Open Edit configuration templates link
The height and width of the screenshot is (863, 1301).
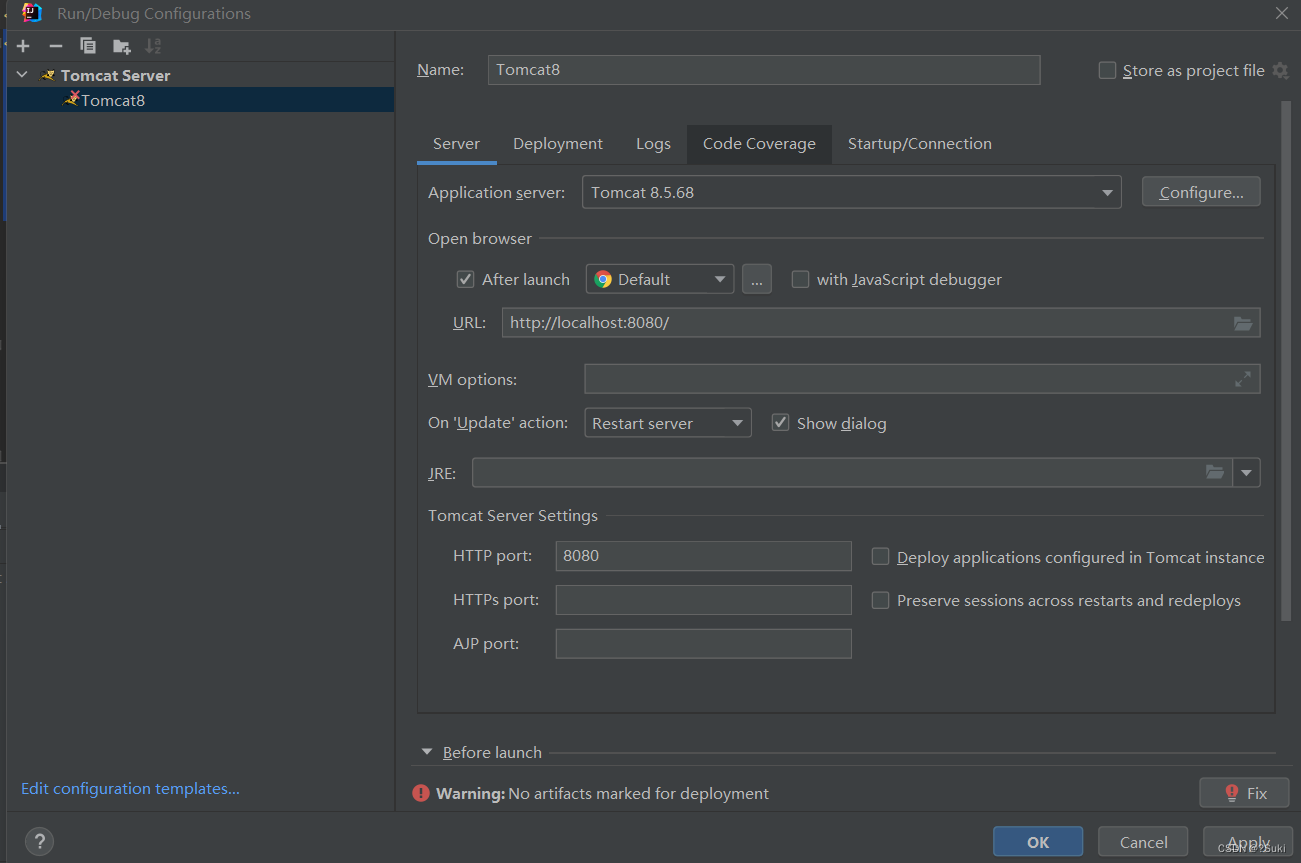[130, 789]
